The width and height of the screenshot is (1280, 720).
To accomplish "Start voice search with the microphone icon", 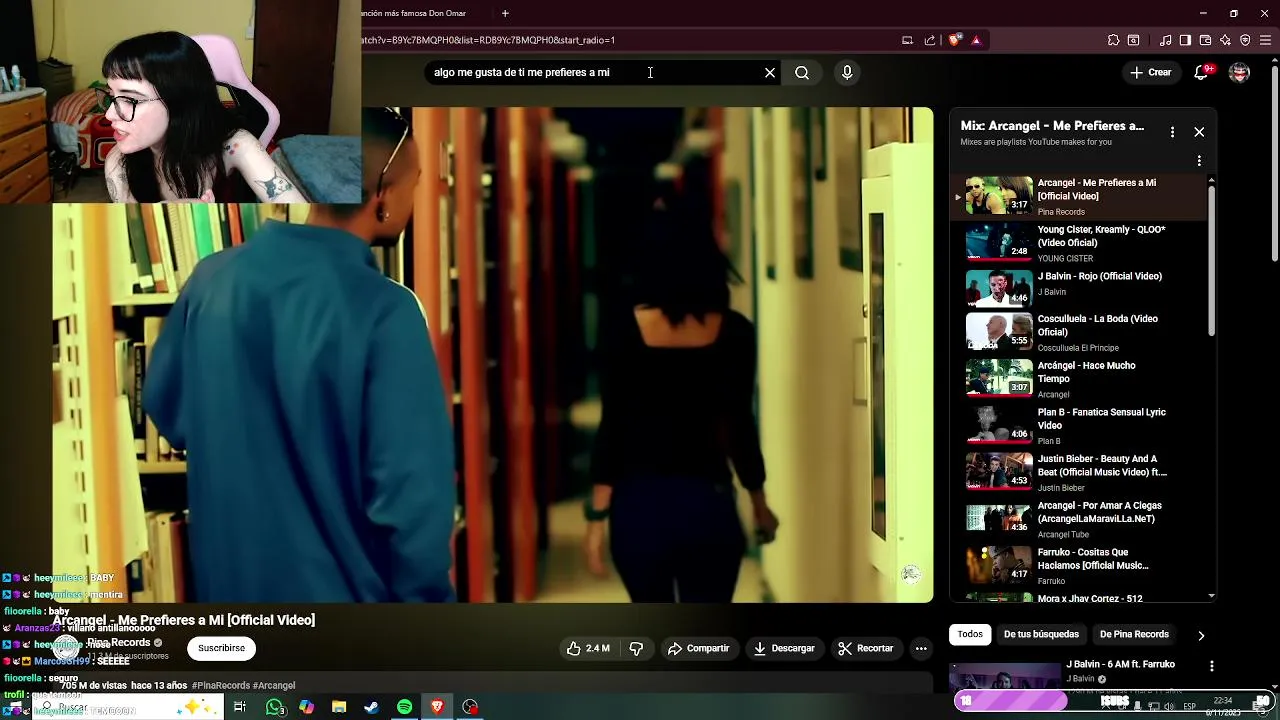I will [847, 72].
